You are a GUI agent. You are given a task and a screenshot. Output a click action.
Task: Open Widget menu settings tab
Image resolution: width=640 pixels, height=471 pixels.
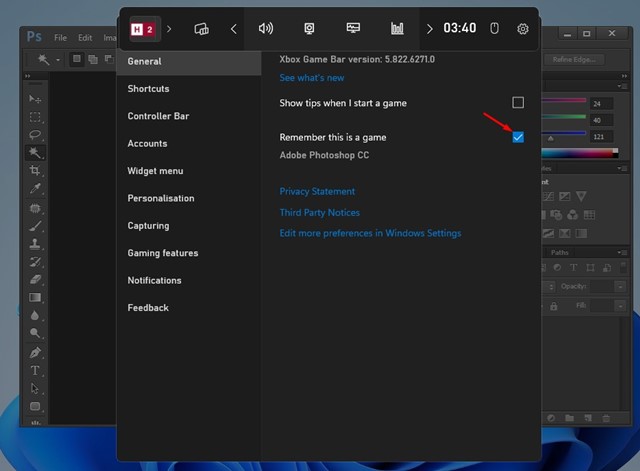pyautogui.click(x=189, y=171)
